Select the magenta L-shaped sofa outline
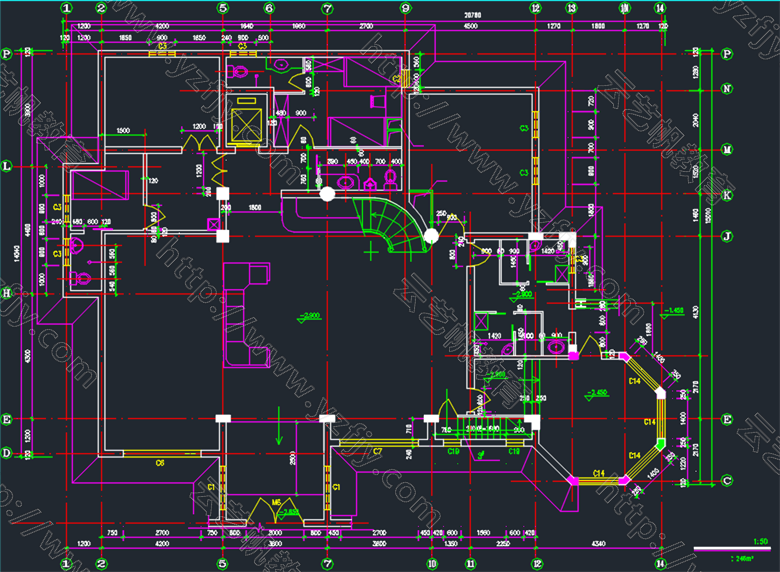 pos(246,315)
